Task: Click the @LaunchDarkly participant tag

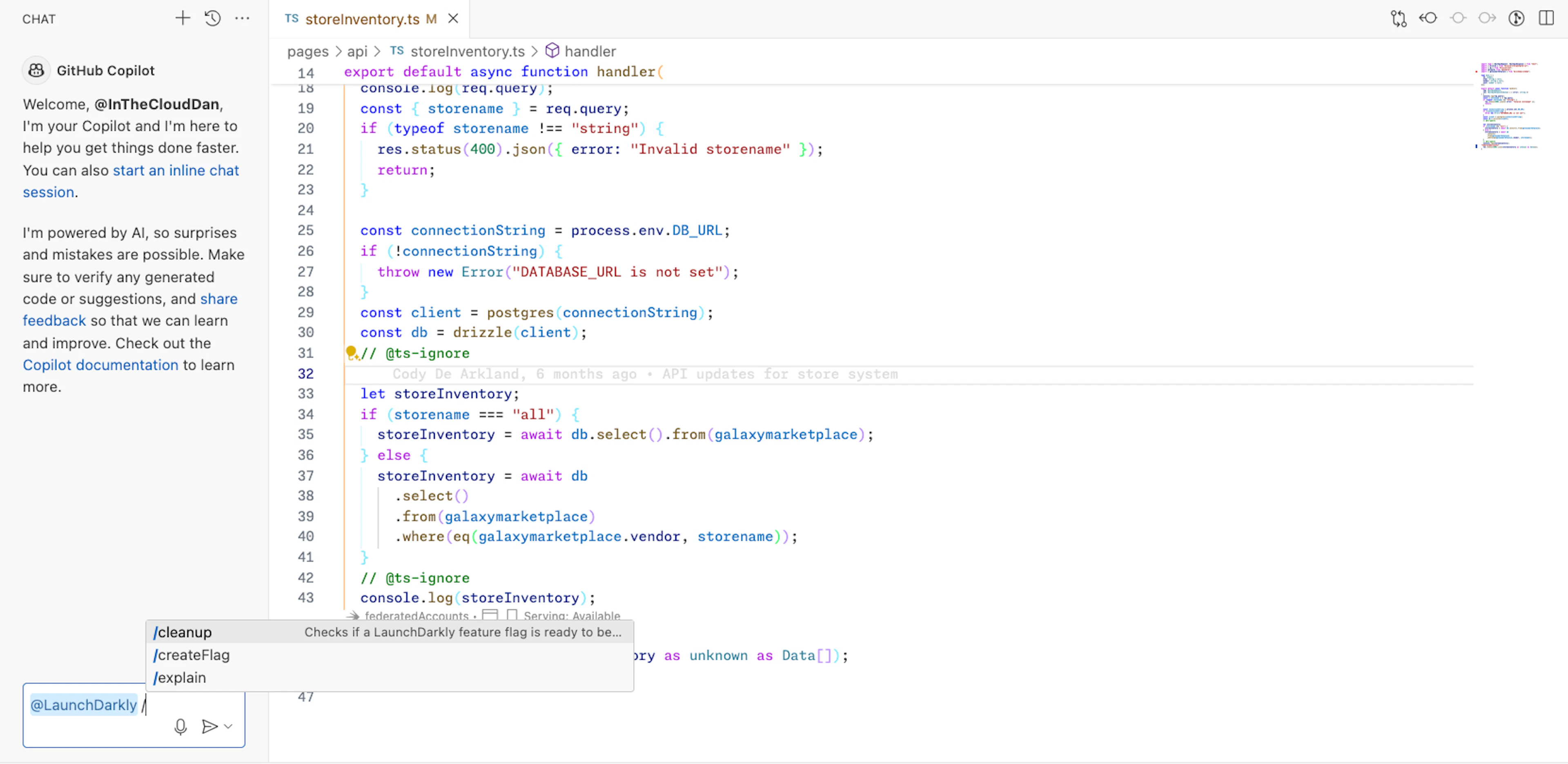Action: click(x=84, y=705)
